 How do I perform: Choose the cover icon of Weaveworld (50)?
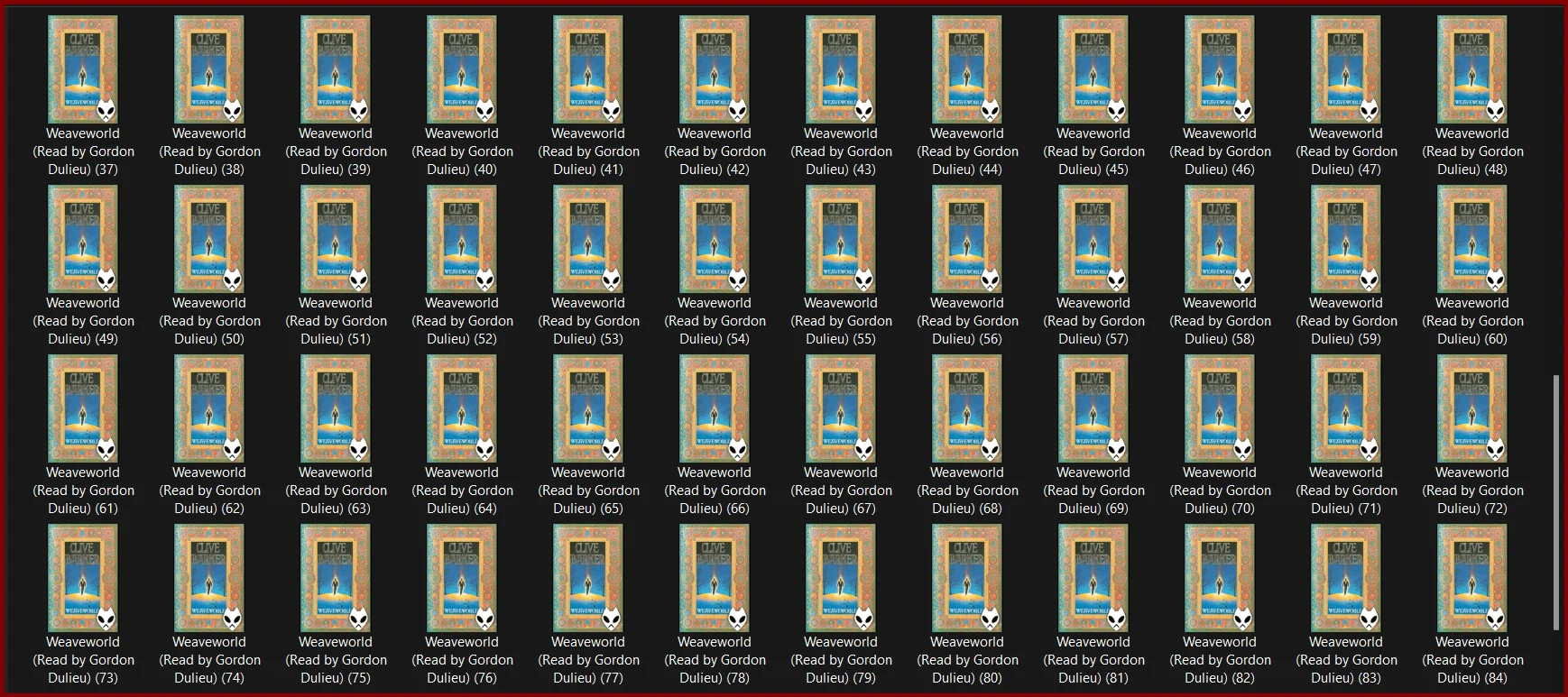[209, 239]
